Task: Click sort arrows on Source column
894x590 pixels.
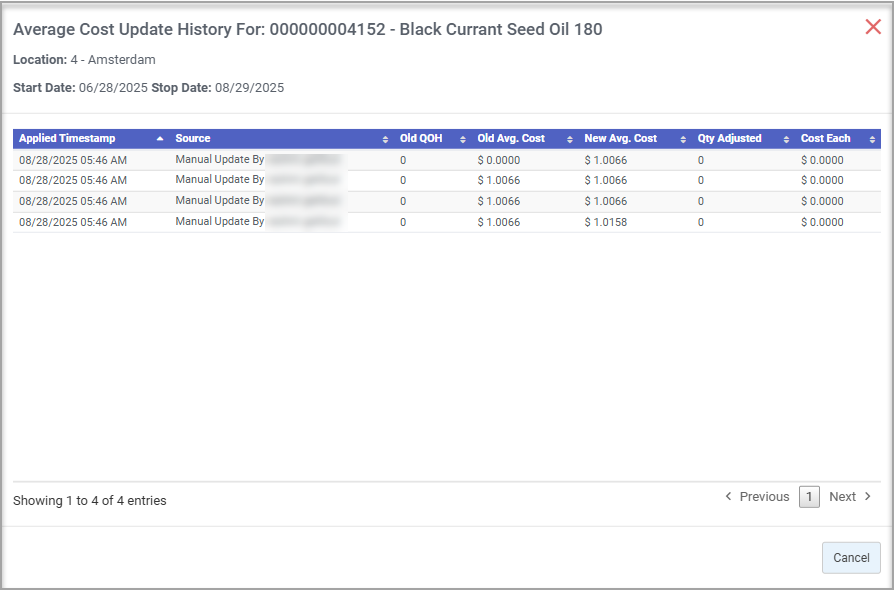Action: click(386, 139)
